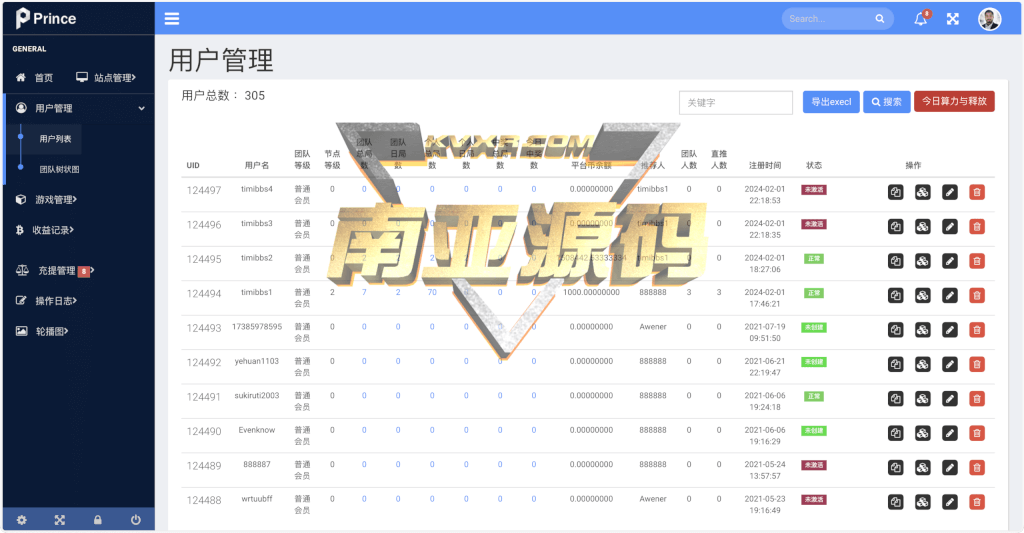
Task: Edit user timibbs2 with pencil icon
Action: pos(950,261)
